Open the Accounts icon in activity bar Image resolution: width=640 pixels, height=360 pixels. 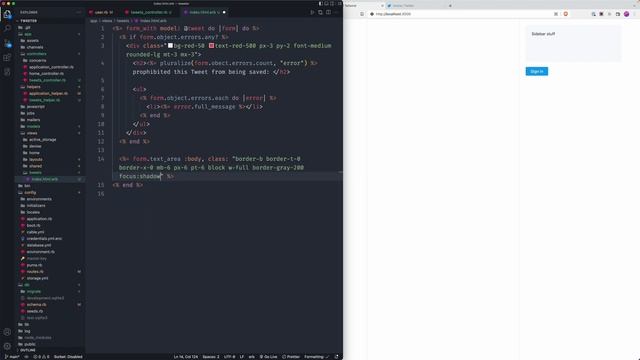(x=7, y=332)
